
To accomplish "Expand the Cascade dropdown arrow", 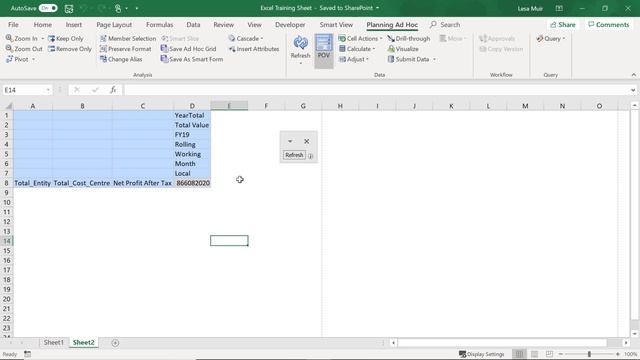I will [x=262, y=38].
